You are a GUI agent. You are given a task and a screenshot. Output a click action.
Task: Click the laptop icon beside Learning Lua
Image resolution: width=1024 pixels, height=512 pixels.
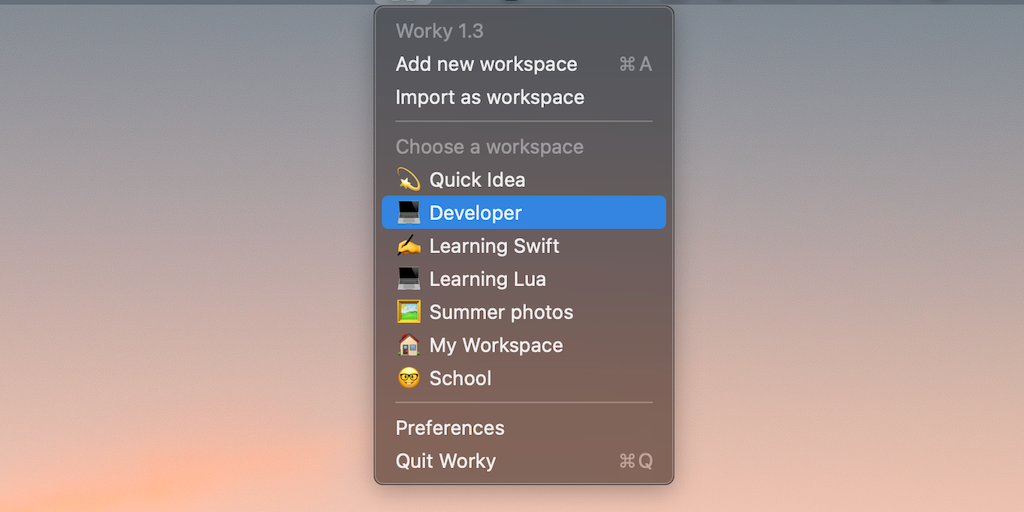[408, 279]
